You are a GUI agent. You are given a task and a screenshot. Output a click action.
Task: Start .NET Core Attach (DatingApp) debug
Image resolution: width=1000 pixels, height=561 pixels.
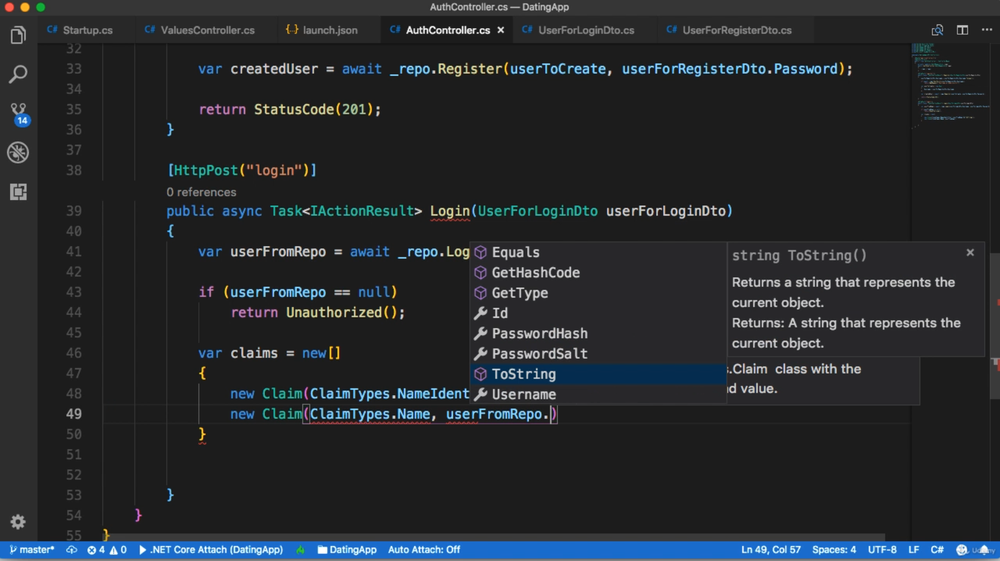210,550
